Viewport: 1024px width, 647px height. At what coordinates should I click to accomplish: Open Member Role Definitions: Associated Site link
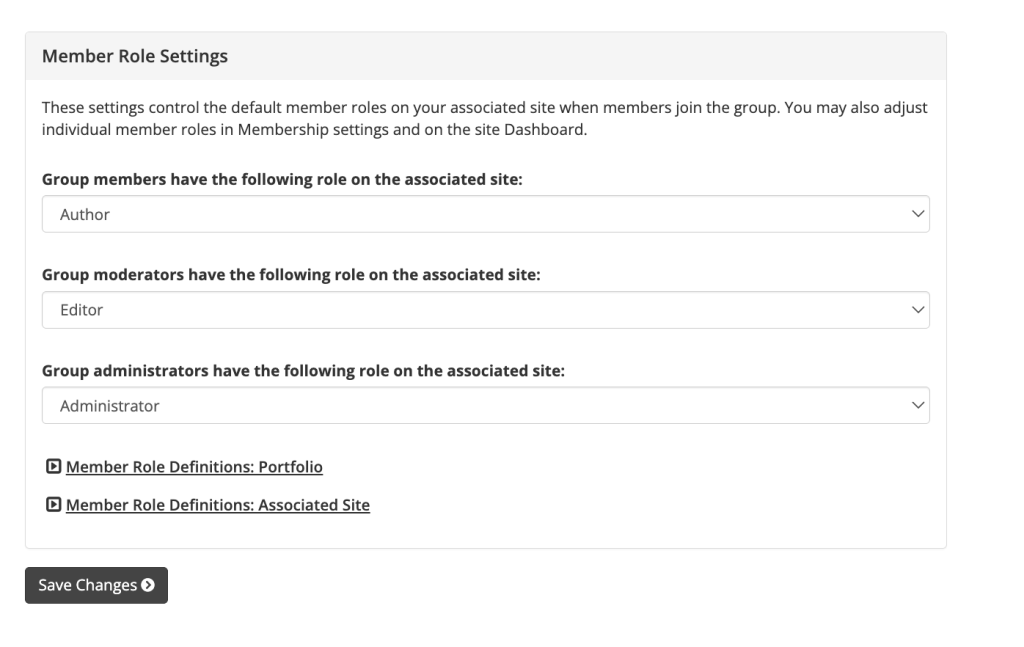217,505
